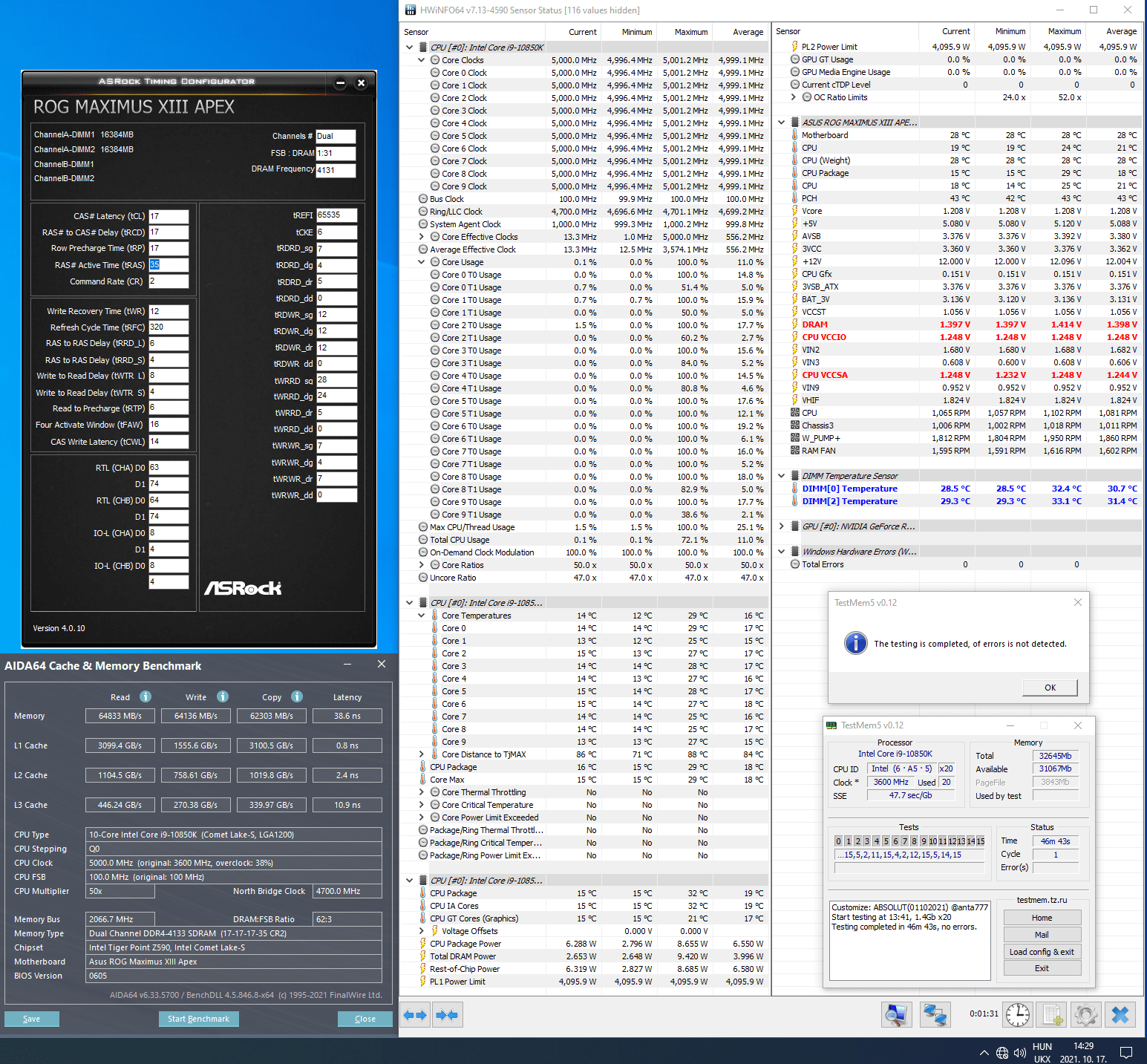Select Uncore Ratio row
The height and width of the screenshot is (1064, 1147).
click(x=584, y=578)
